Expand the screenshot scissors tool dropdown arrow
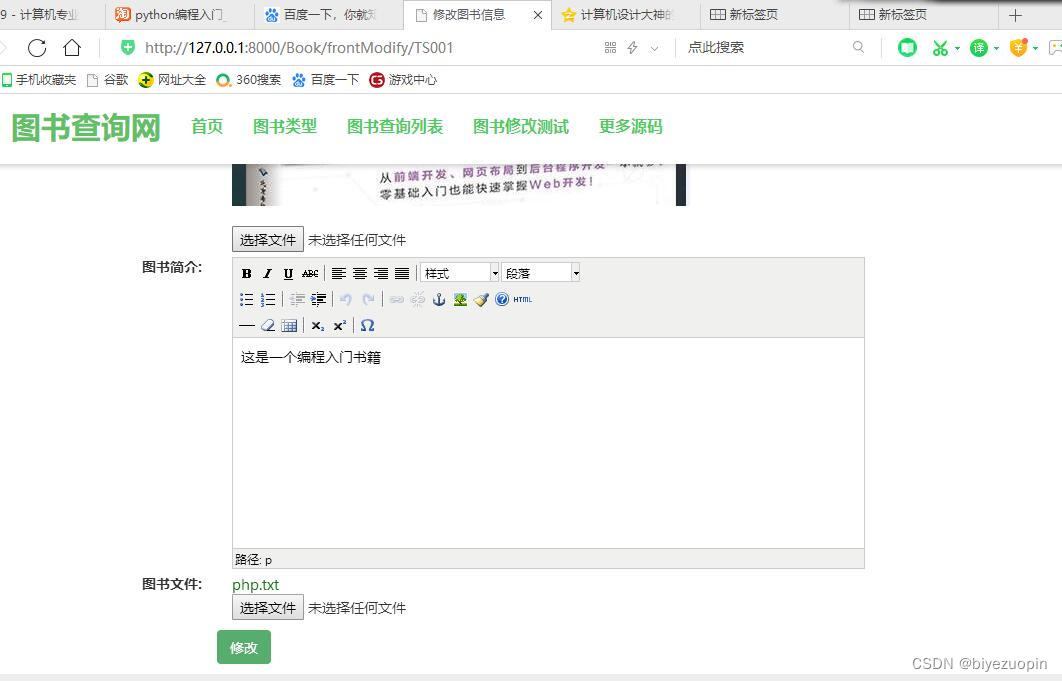1062x681 pixels. click(x=957, y=47)
